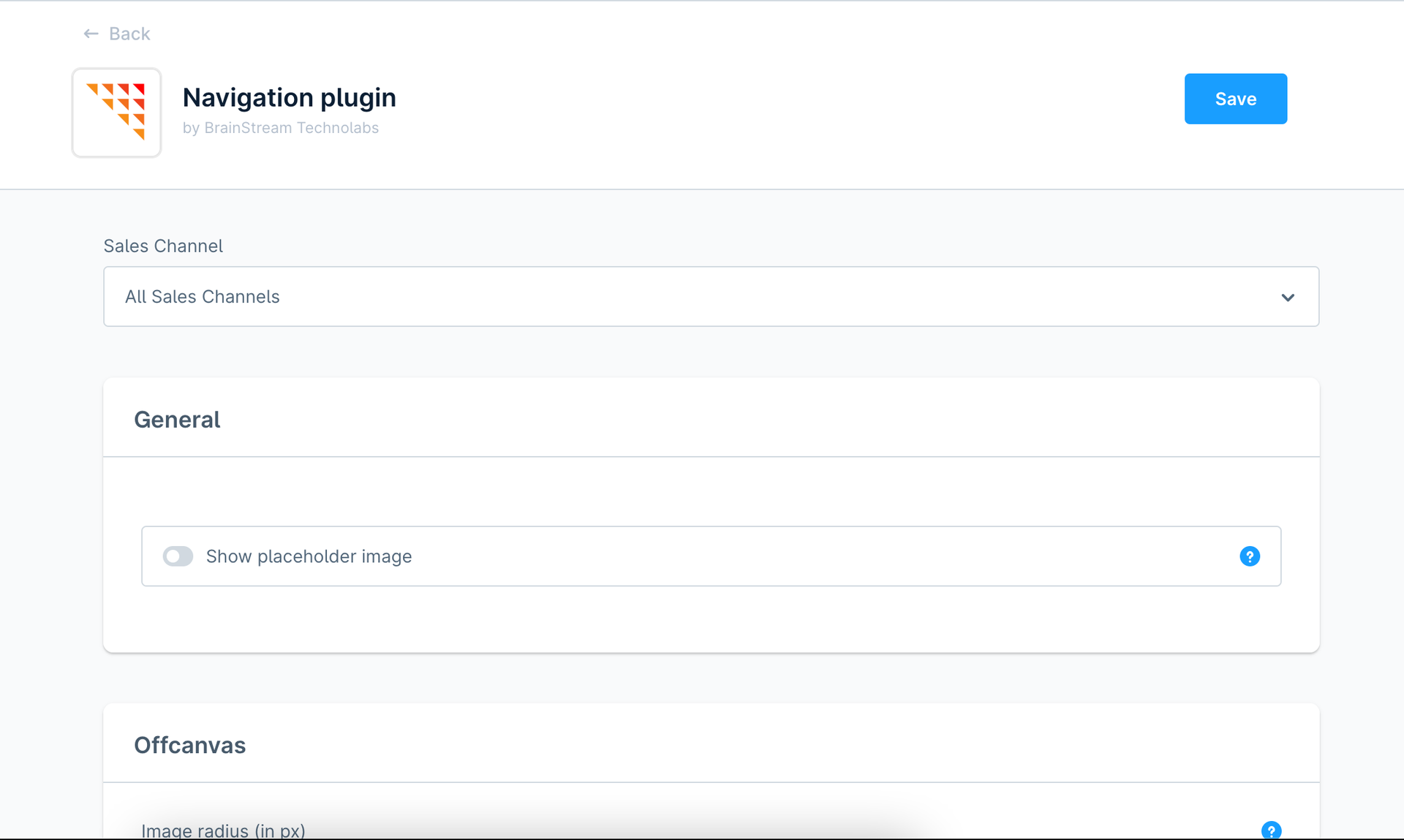Open help for Show placeholder image
The image size is (1404, 840).
coord(1250,556)
